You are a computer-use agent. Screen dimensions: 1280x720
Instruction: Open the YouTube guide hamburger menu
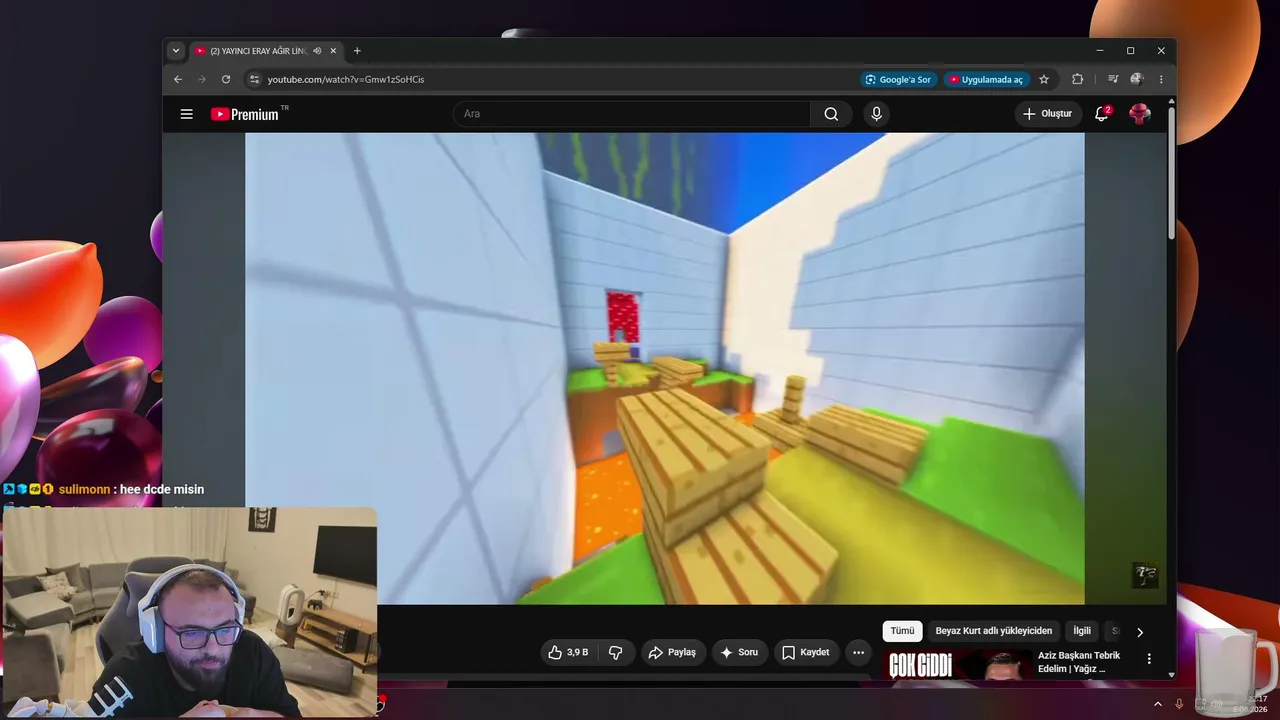tap(186, 114)
